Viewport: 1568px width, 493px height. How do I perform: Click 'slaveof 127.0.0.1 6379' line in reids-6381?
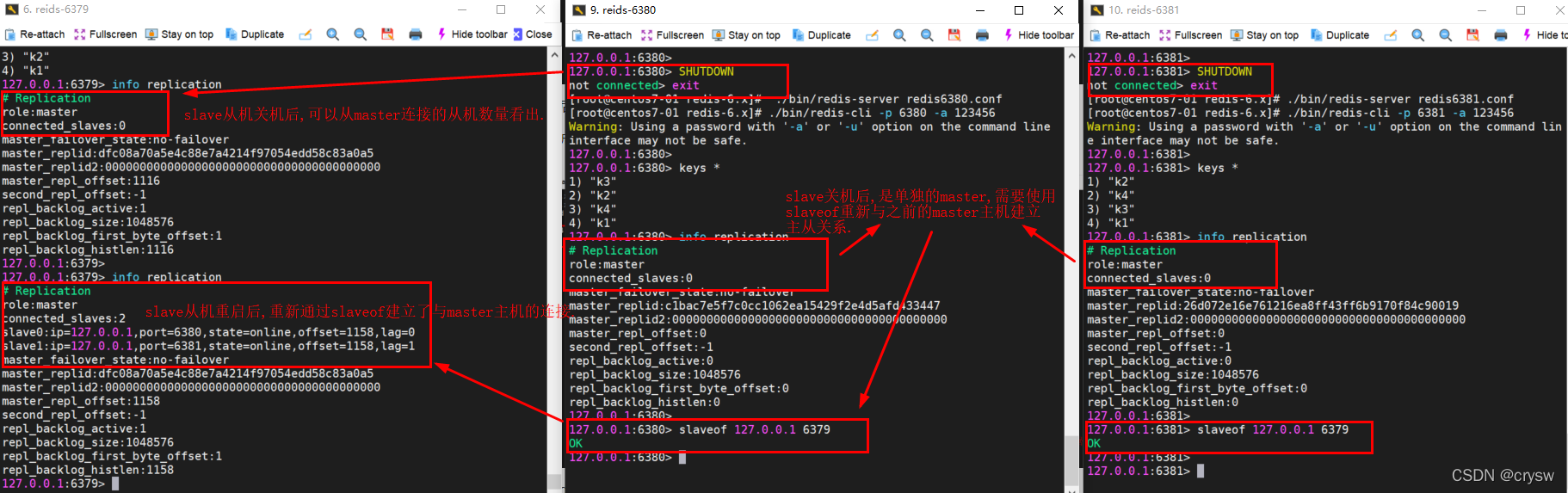coord(1218,429)
